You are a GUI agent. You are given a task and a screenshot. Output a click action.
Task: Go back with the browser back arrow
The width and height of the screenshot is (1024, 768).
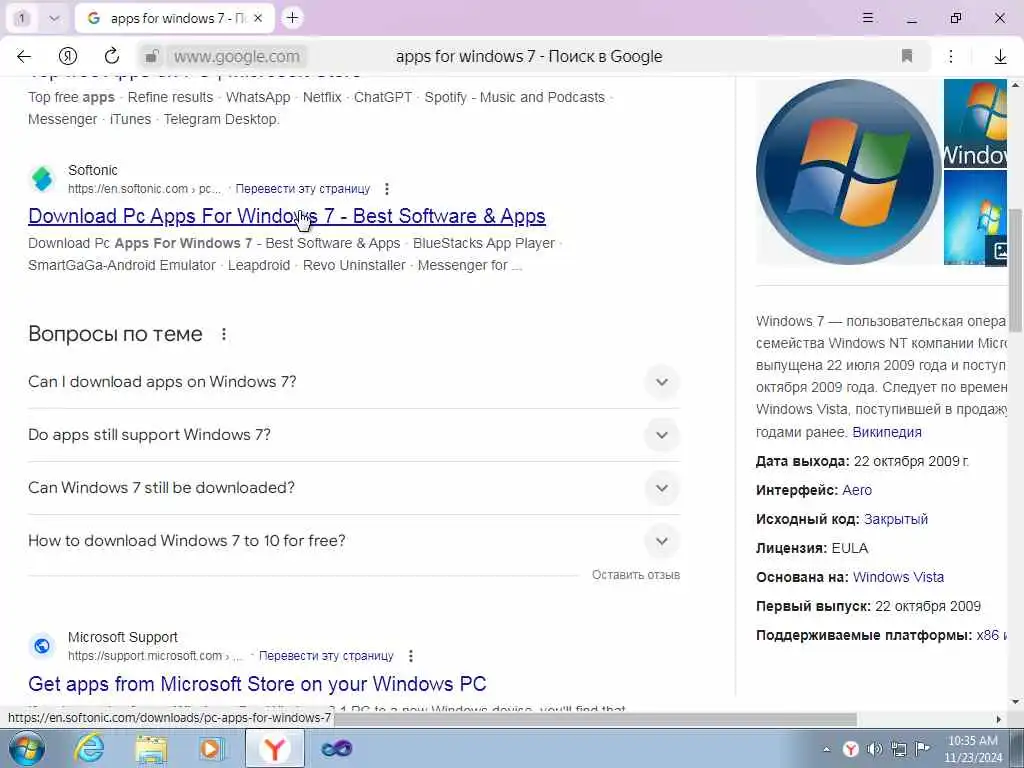[x=24, y=56]
